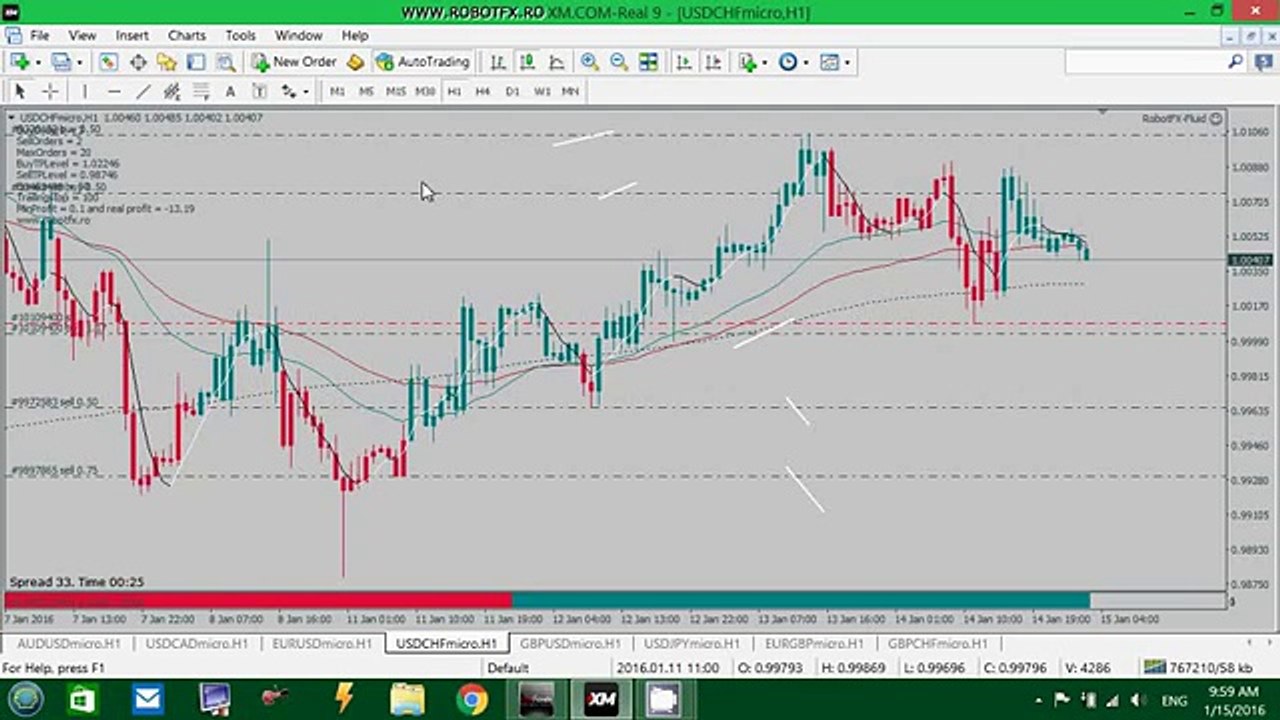1280x720 pixels.
Task: Toggle chart Auto Scroll icon
Action: click(684, 62)
